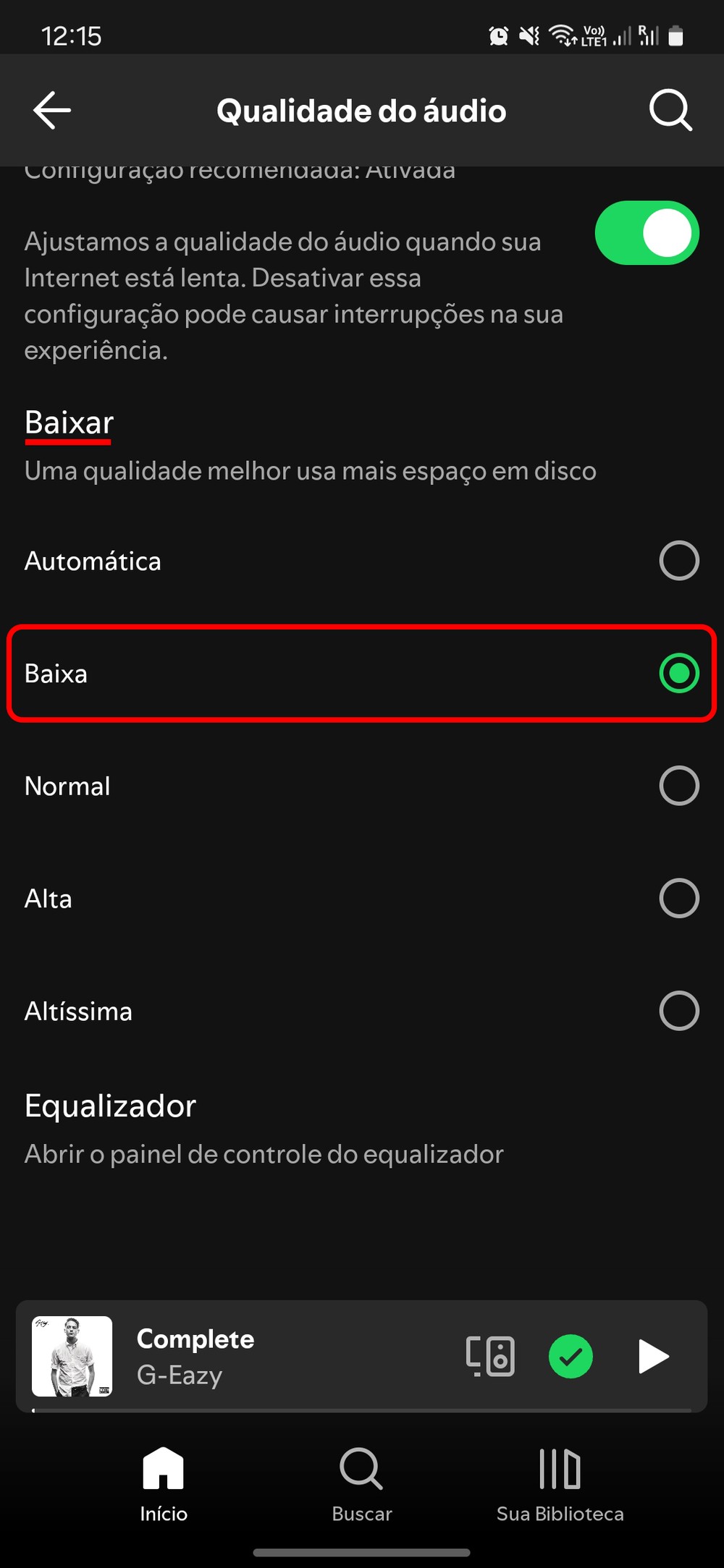Choose Normal download quality

pyautogui.click(x=679, y=786)
